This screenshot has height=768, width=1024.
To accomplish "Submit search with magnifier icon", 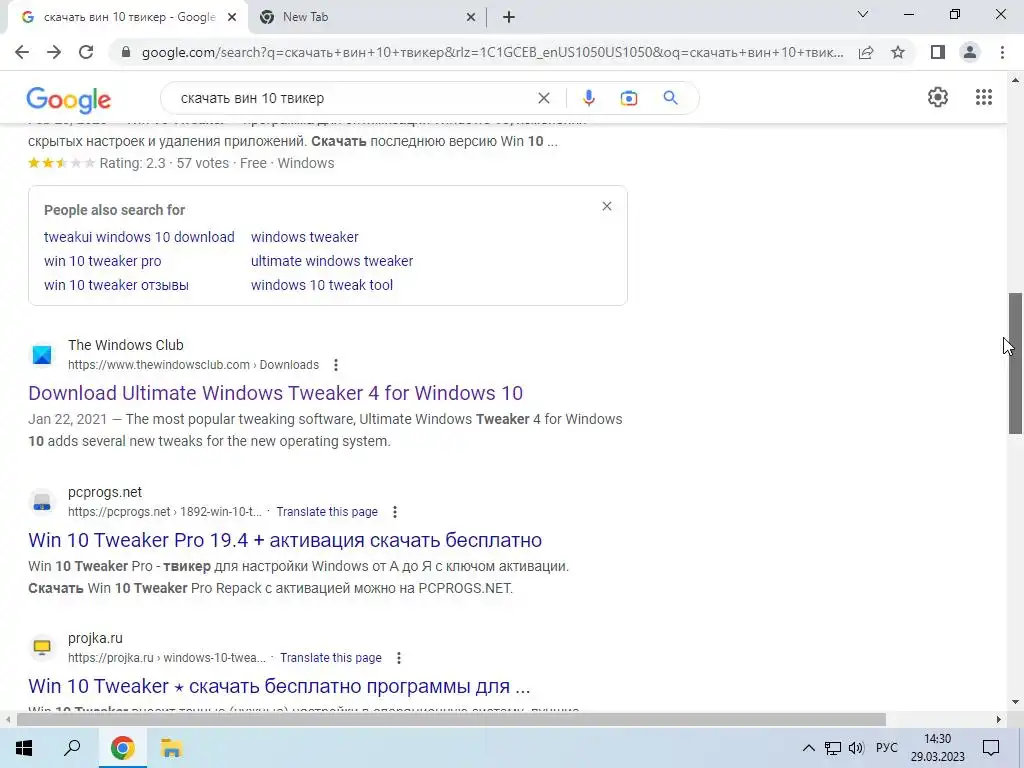I will pyautogui.click(x=670, y=98).
